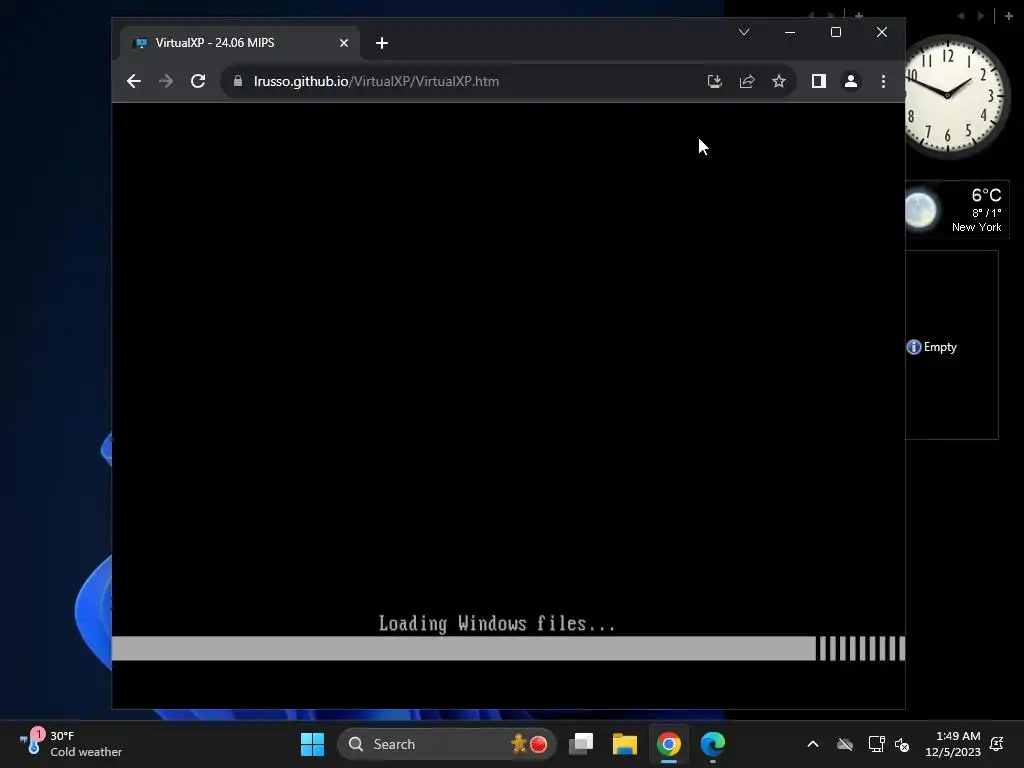Open the weather widget on taskbar
The image size is (1024, 768).
71,744
